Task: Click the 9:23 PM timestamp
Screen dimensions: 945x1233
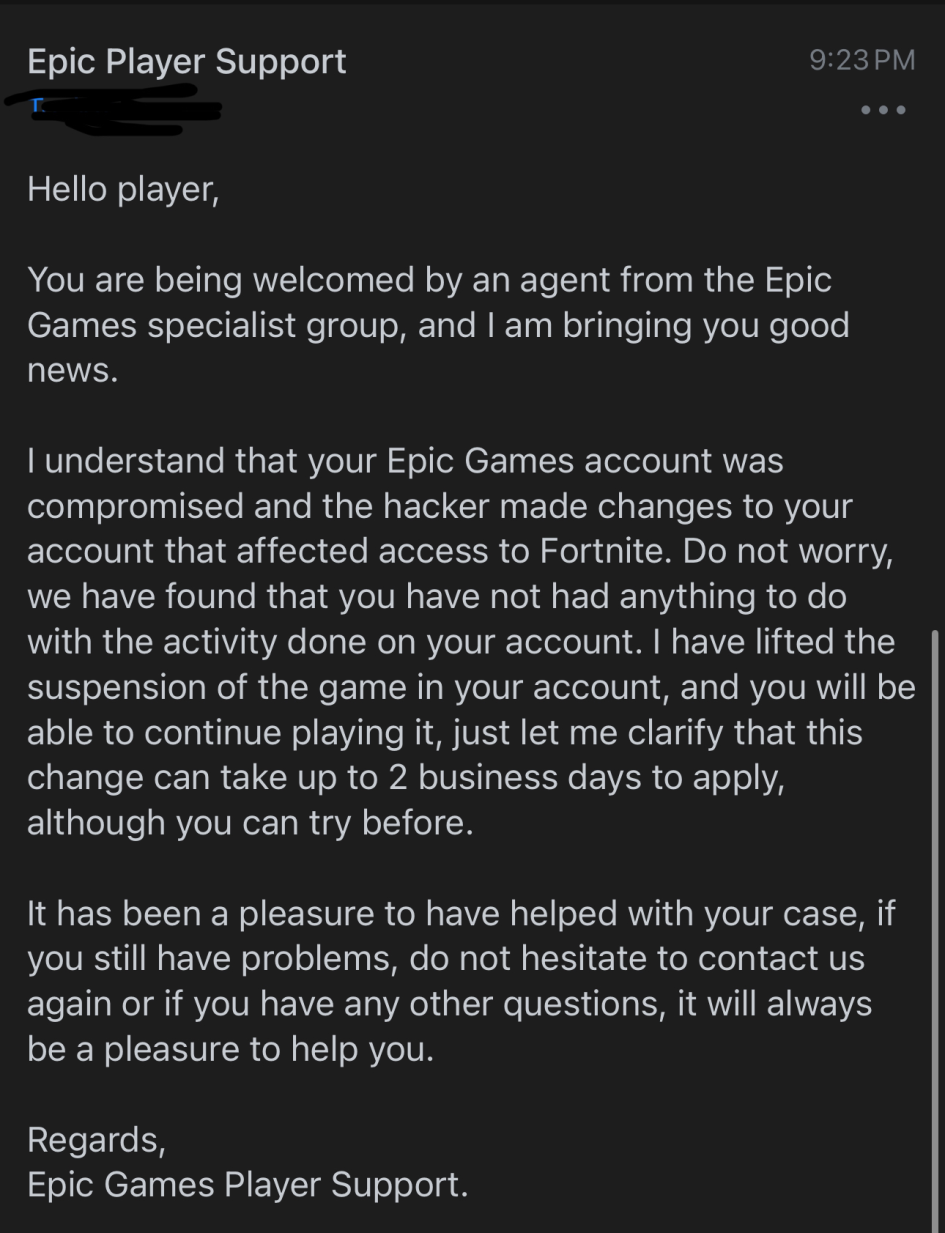Action: (861, 60)
